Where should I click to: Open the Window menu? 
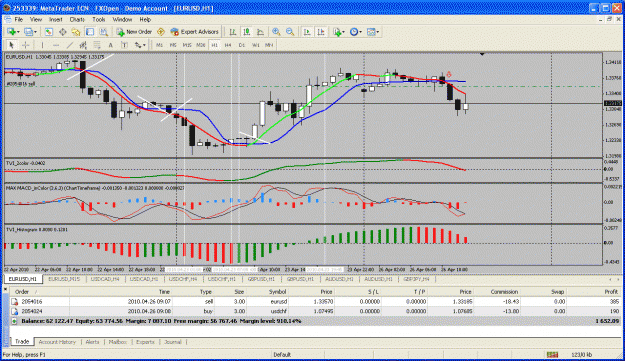click(122, 19)
